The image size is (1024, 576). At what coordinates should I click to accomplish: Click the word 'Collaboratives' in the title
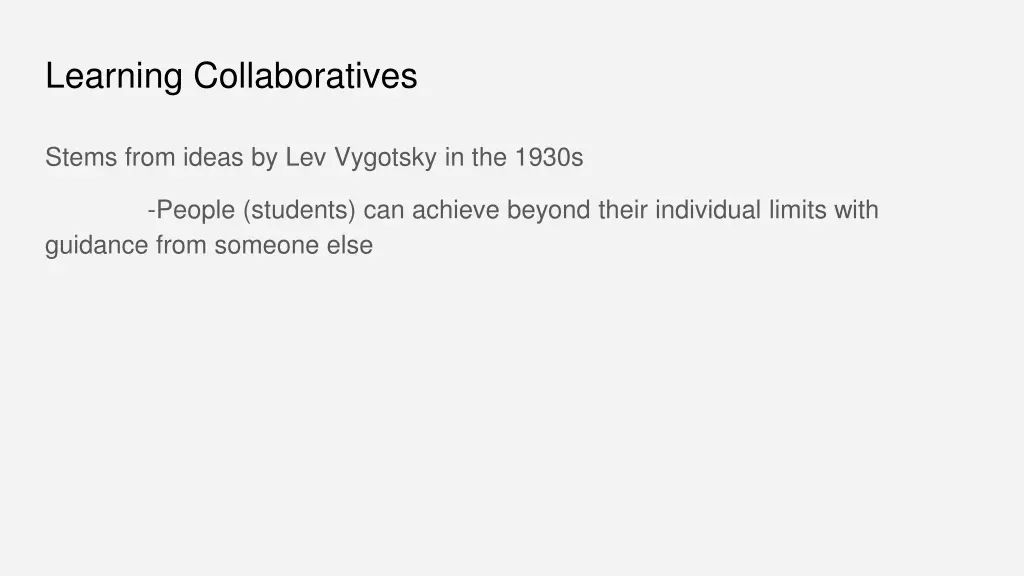click(x=305, y=75)
